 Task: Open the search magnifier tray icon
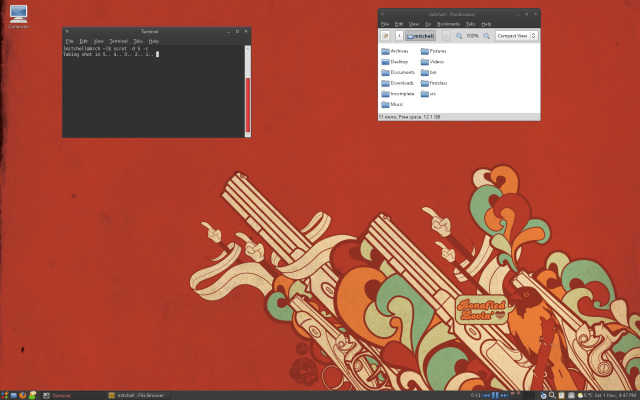coord(552,396)
